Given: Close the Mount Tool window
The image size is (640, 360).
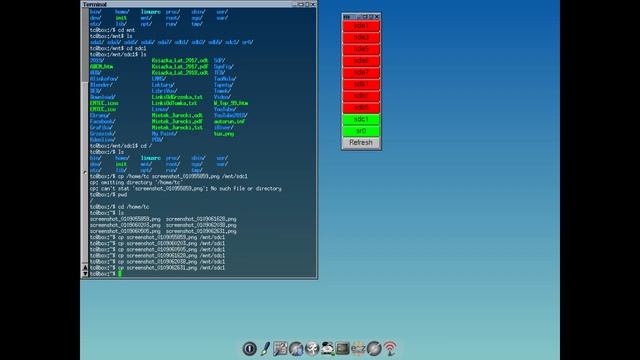Looking at the screenshot, I should click(377, 17).
